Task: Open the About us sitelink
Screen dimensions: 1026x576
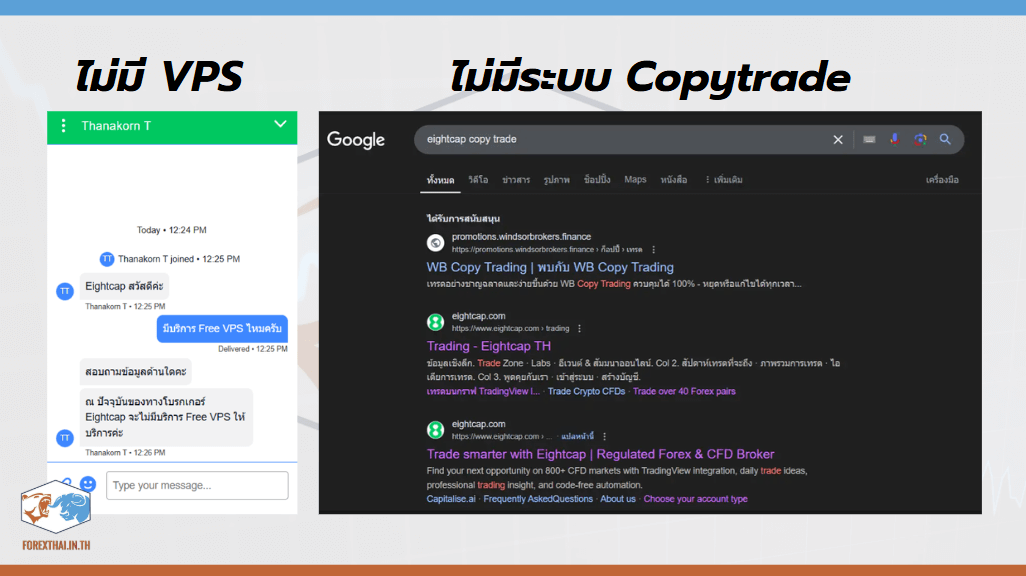Action: click(x=618, y=499)
